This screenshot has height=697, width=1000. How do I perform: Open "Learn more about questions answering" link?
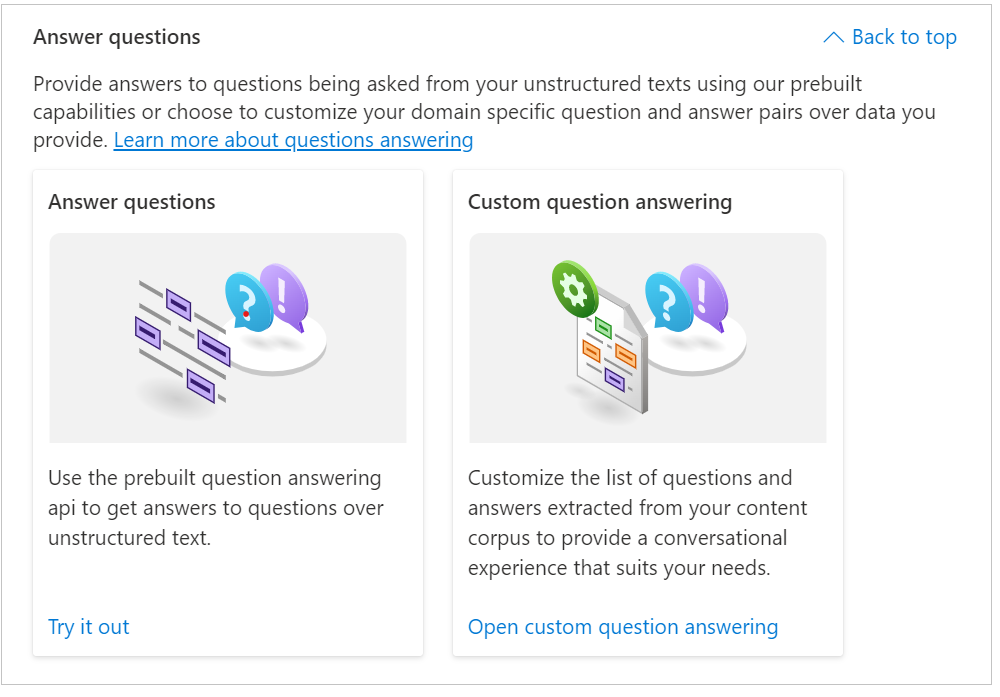point(293,140)
